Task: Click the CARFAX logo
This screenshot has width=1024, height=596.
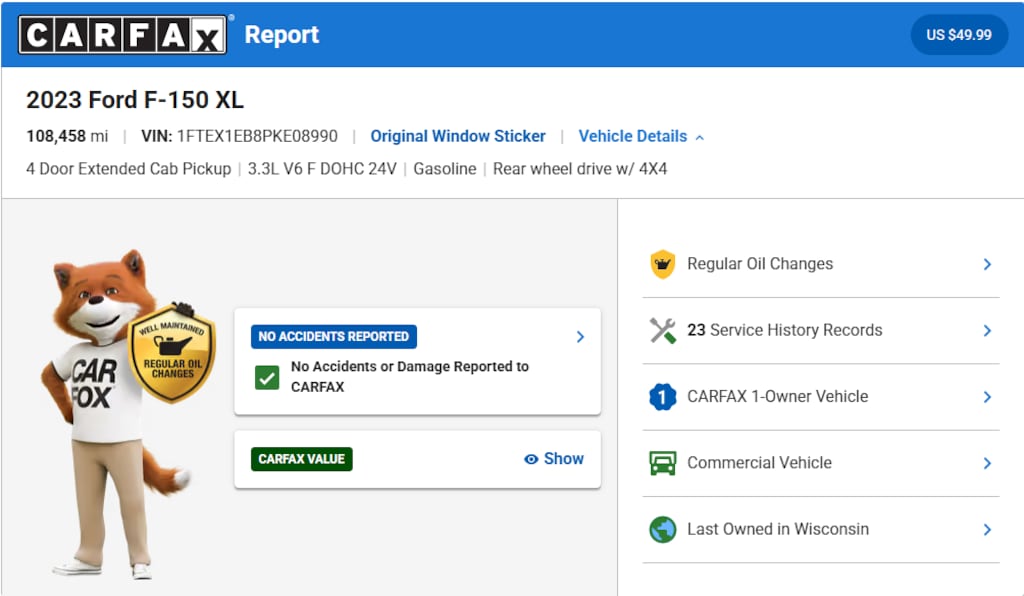Action: tap(123, 35)
